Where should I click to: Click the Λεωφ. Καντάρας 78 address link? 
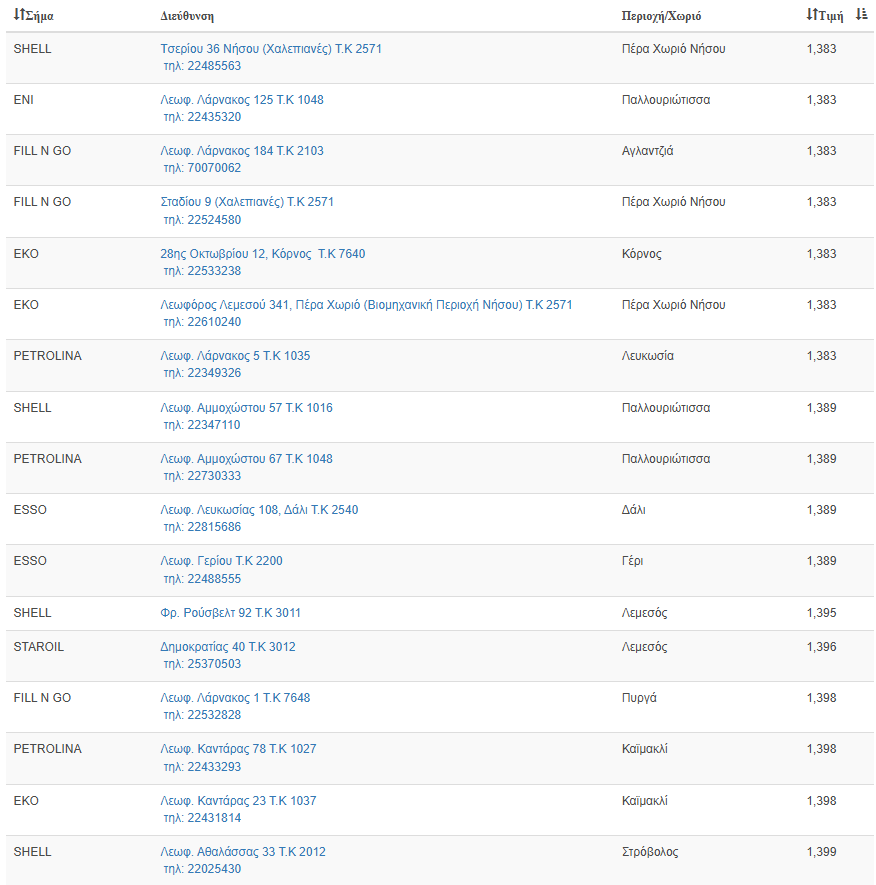click(x=238, y=749)
